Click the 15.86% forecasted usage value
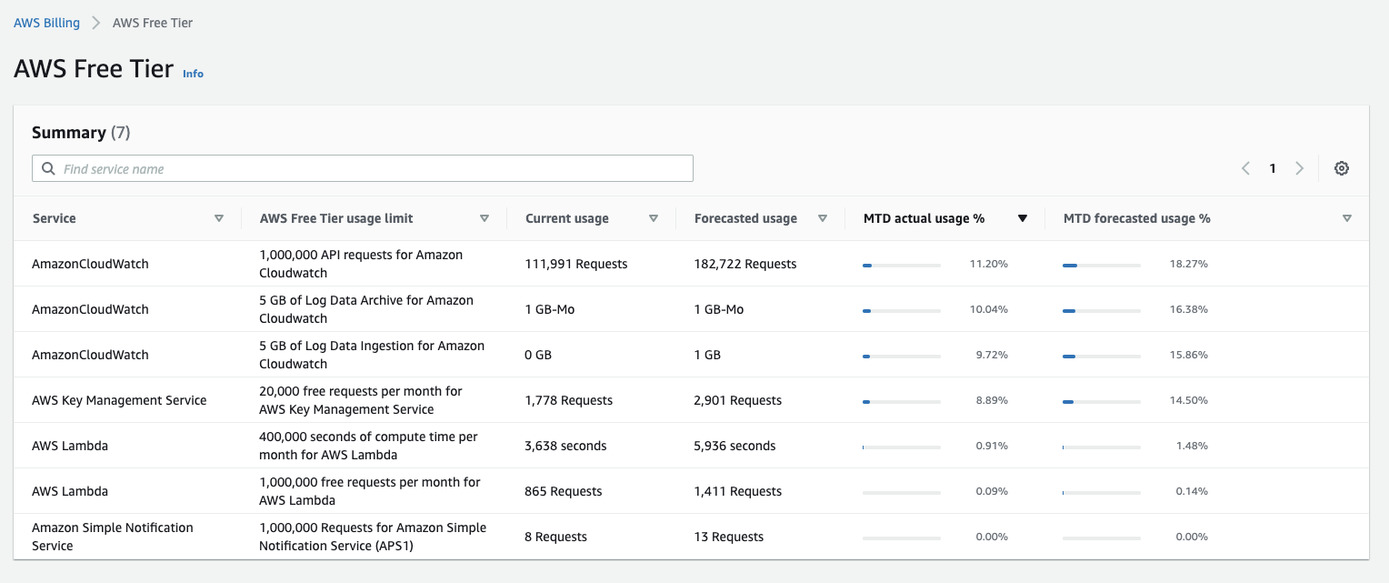Image resolution: width=1389 pixels, height=583 pixels. pos(1189,355)
